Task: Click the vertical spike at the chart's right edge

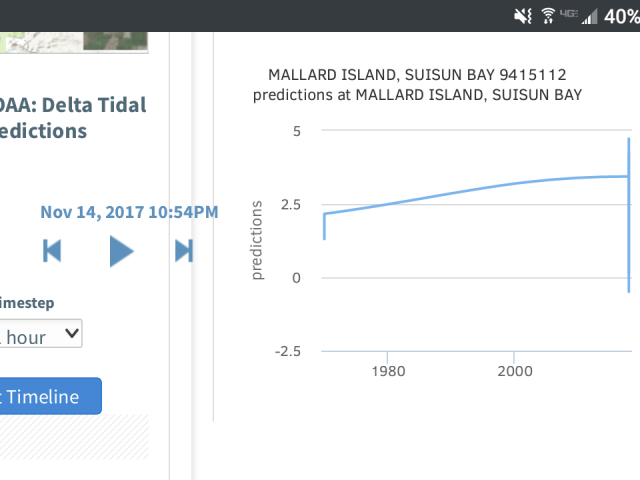Action: pyautogui.click(x=629, y=215)
